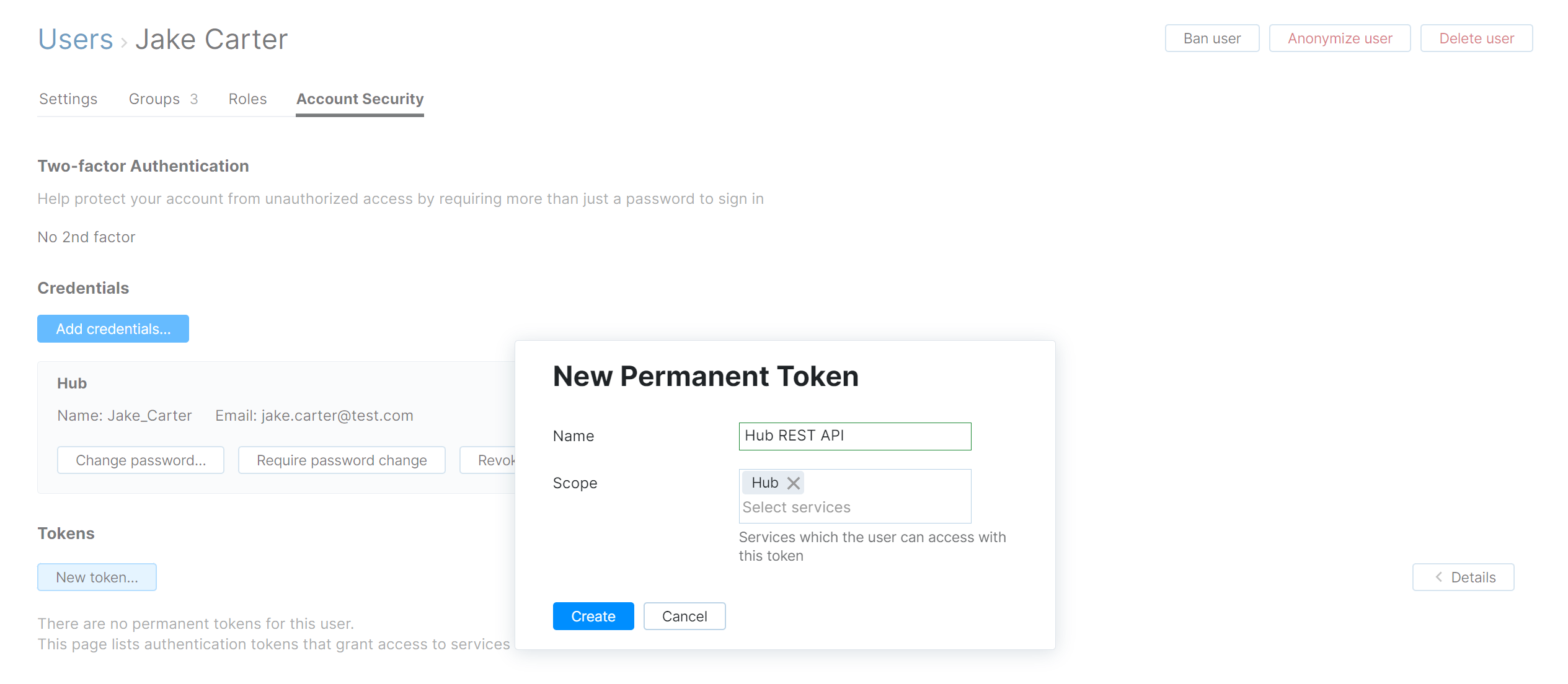Ban user Jake Carter
Screen dimensions: 1568x684
point(1211,38)
